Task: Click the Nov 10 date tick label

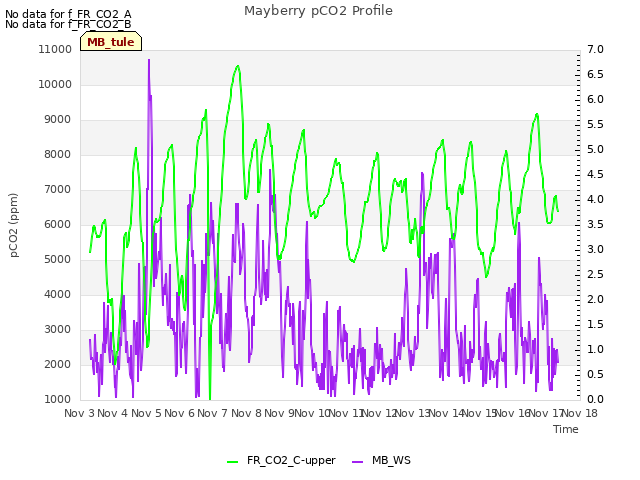Action: click(312, 413)
